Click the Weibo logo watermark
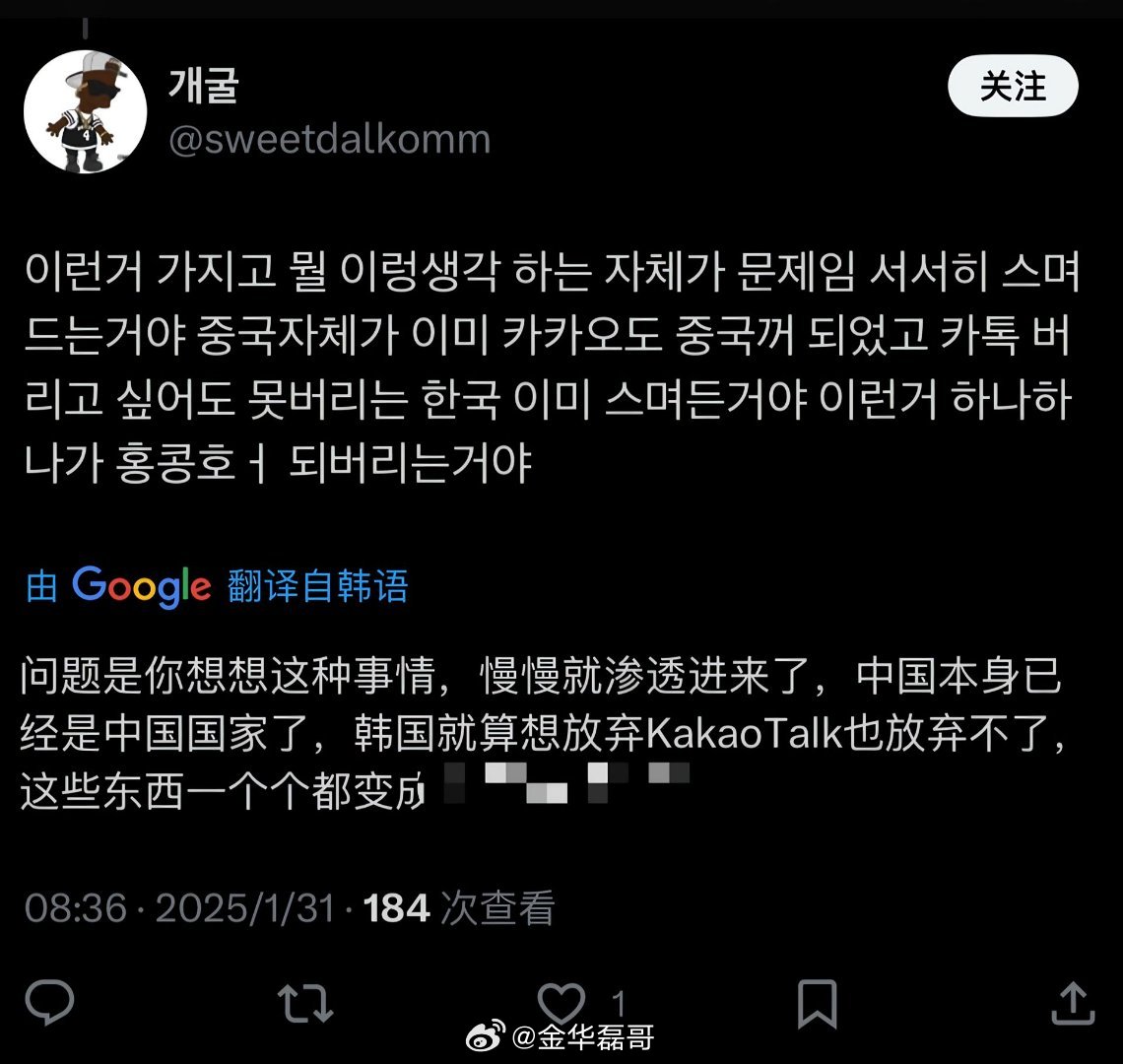Viewport: 1123px width, 1064px height. point(486,1036)
